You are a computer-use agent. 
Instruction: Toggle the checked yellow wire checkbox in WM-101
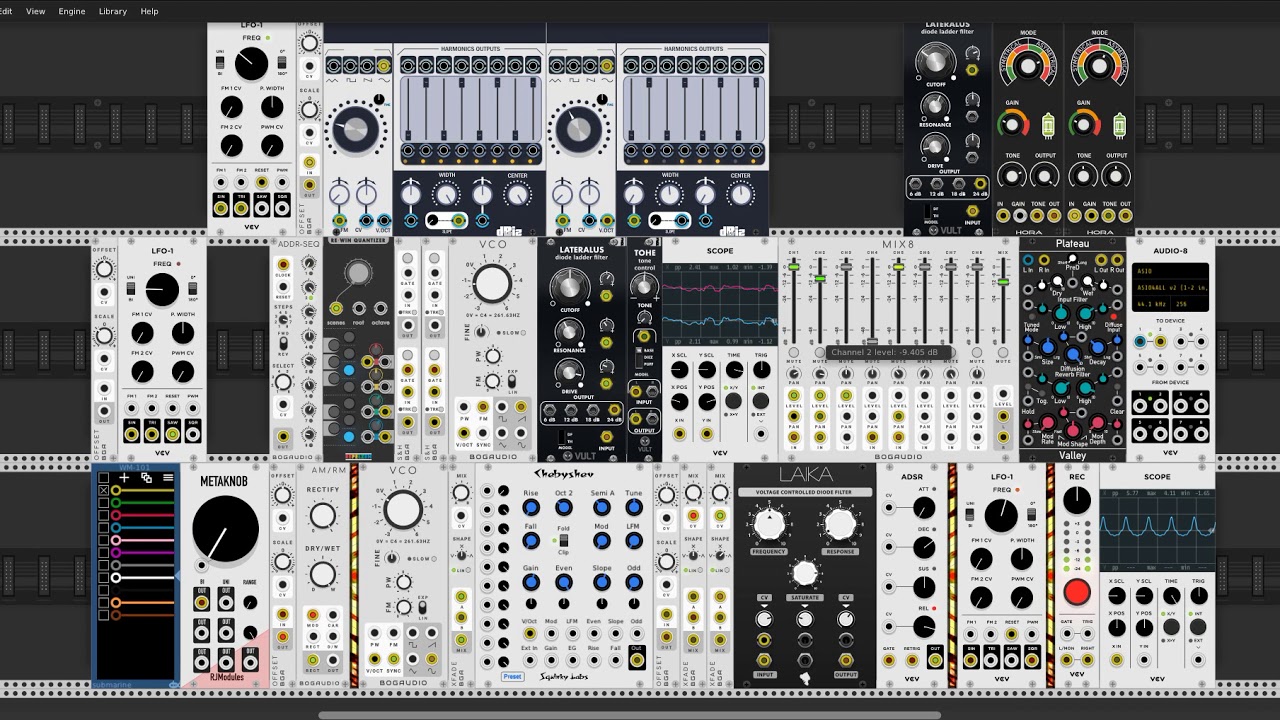click(x=103, y=491)
